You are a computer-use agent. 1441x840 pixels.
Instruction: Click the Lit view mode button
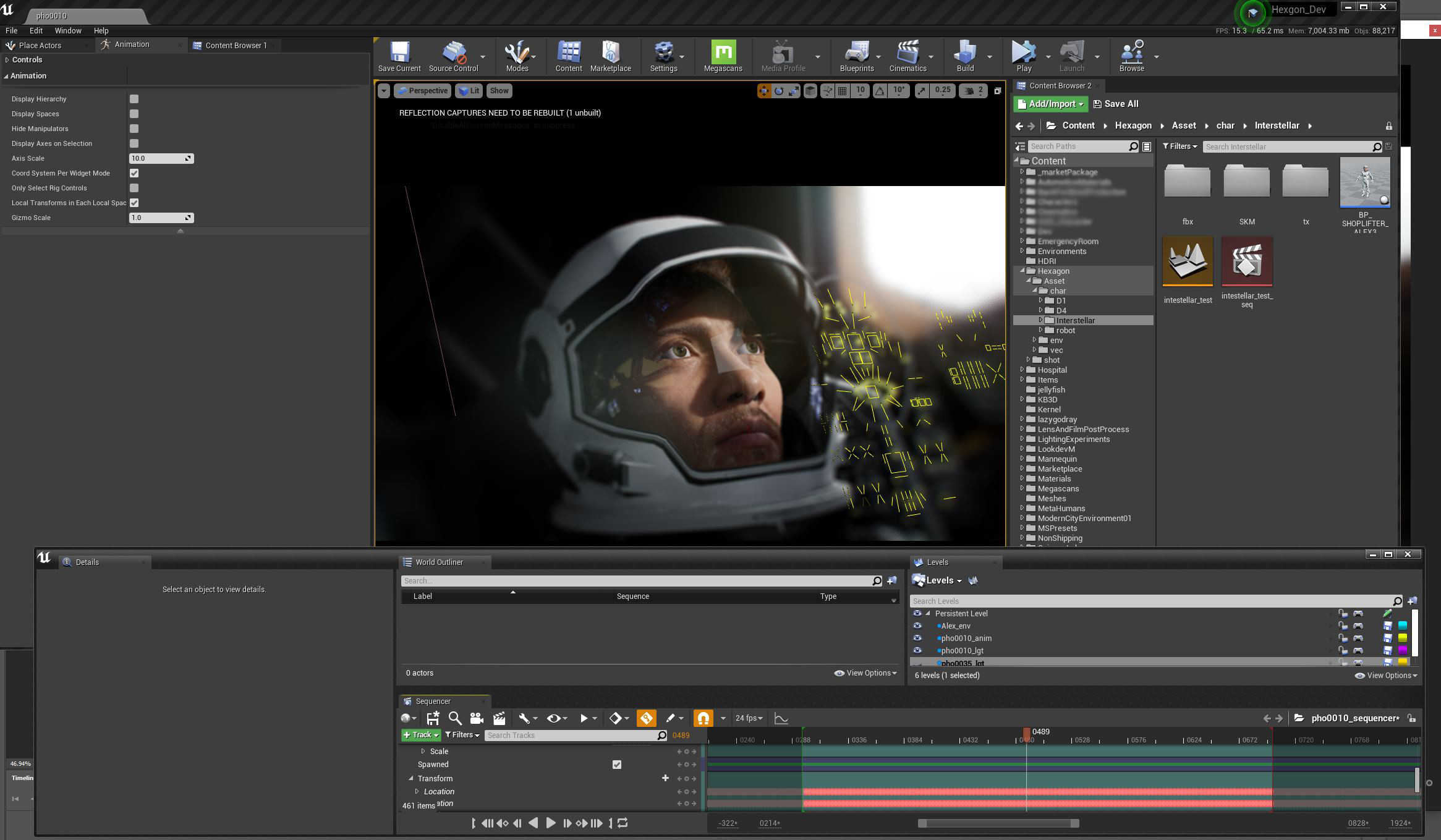(x=469, y=91)
